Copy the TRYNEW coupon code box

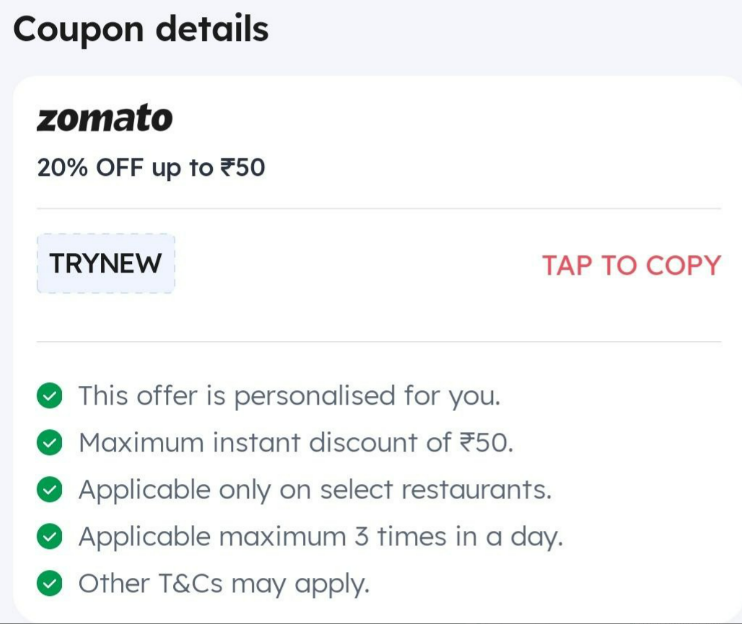click(x=106, y=264)
